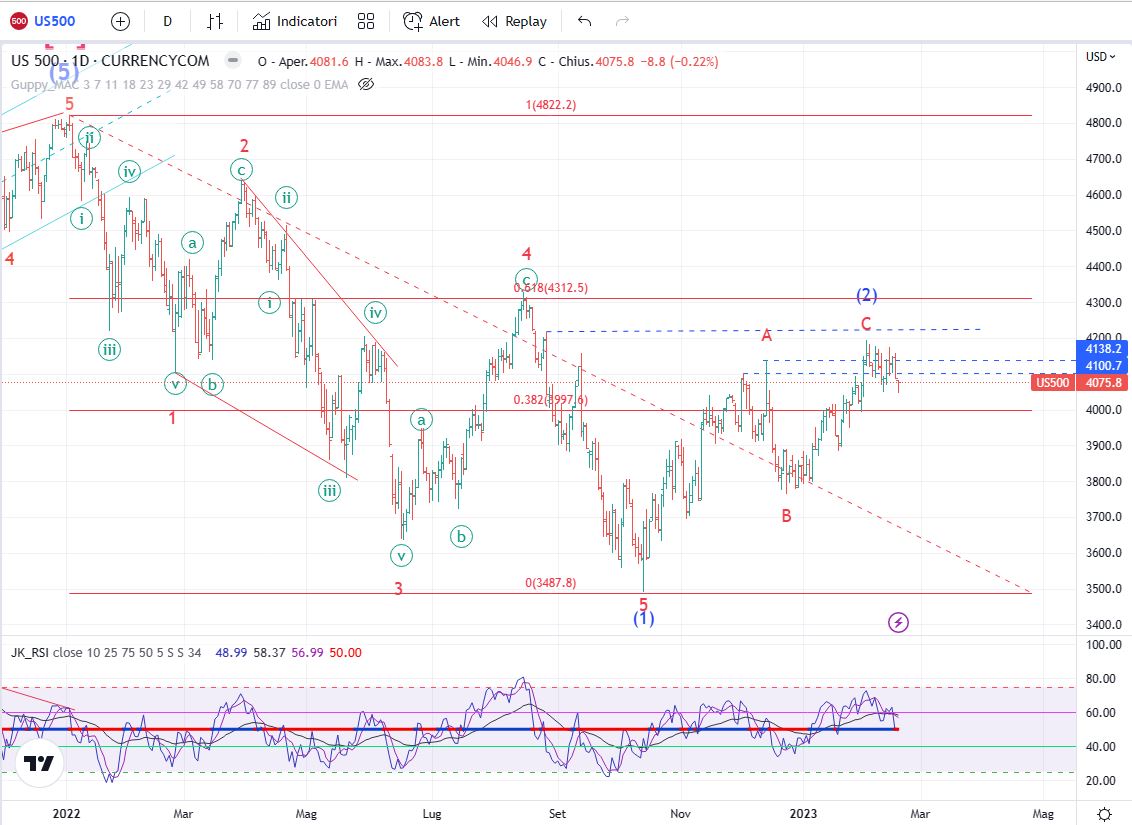This screenshot has width=1132, height=825.
Task: Click the 3400.0 price axis label
Action: pos(1104,625)
